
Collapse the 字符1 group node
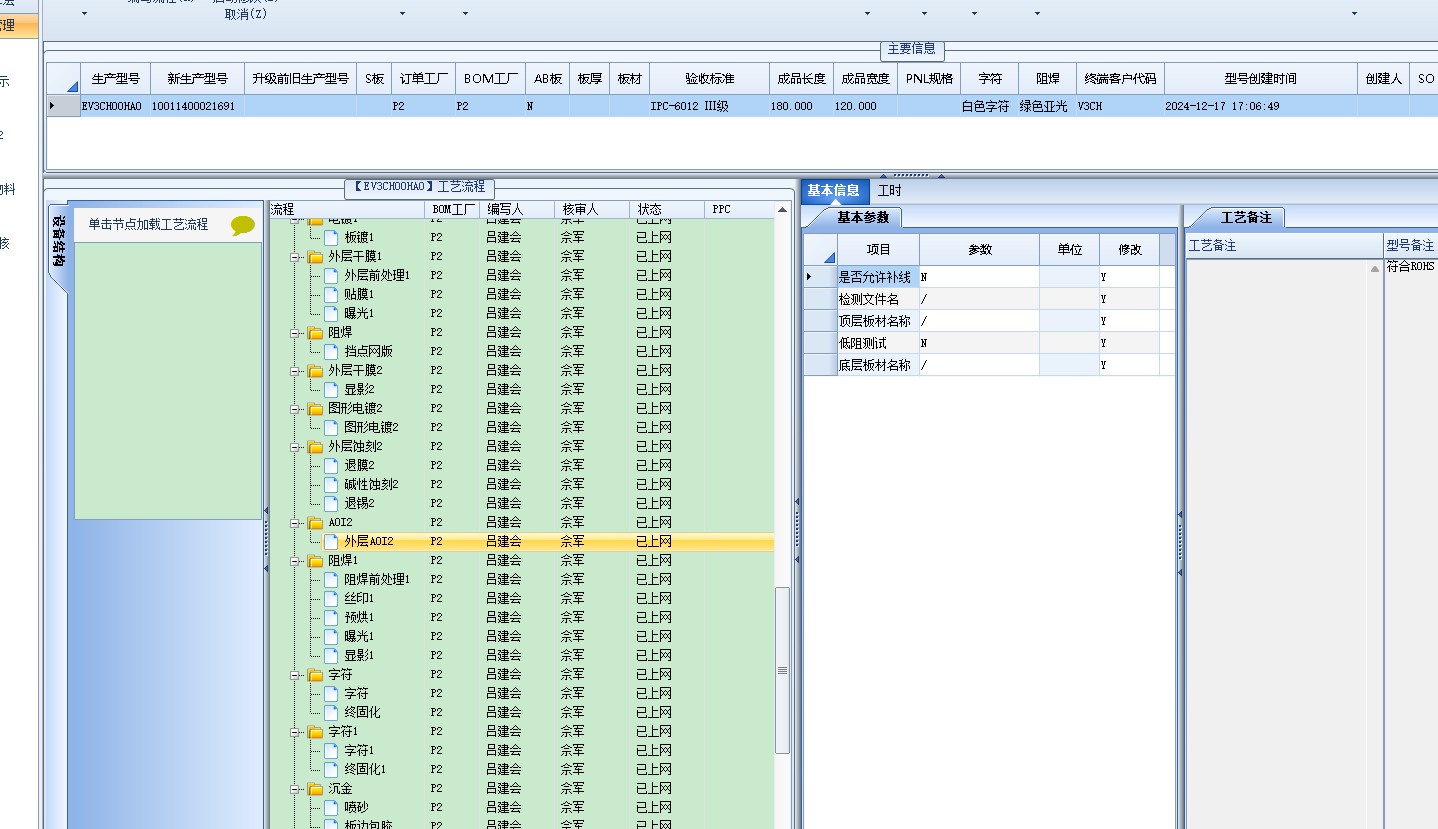pyautogui.click(x=296, y=732)
